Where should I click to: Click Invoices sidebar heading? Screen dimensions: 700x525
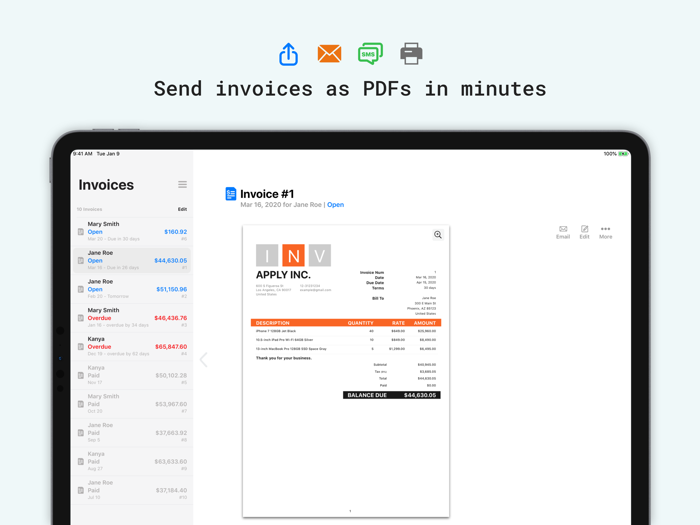point(106,185)
